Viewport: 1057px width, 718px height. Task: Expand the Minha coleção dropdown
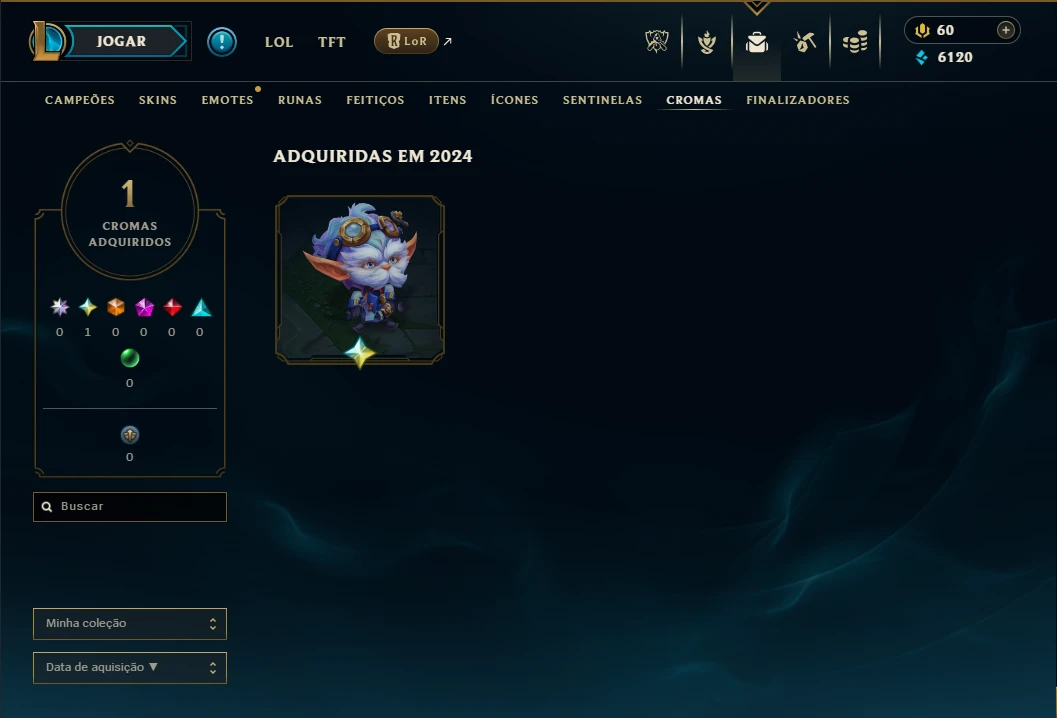click(129, 624)
